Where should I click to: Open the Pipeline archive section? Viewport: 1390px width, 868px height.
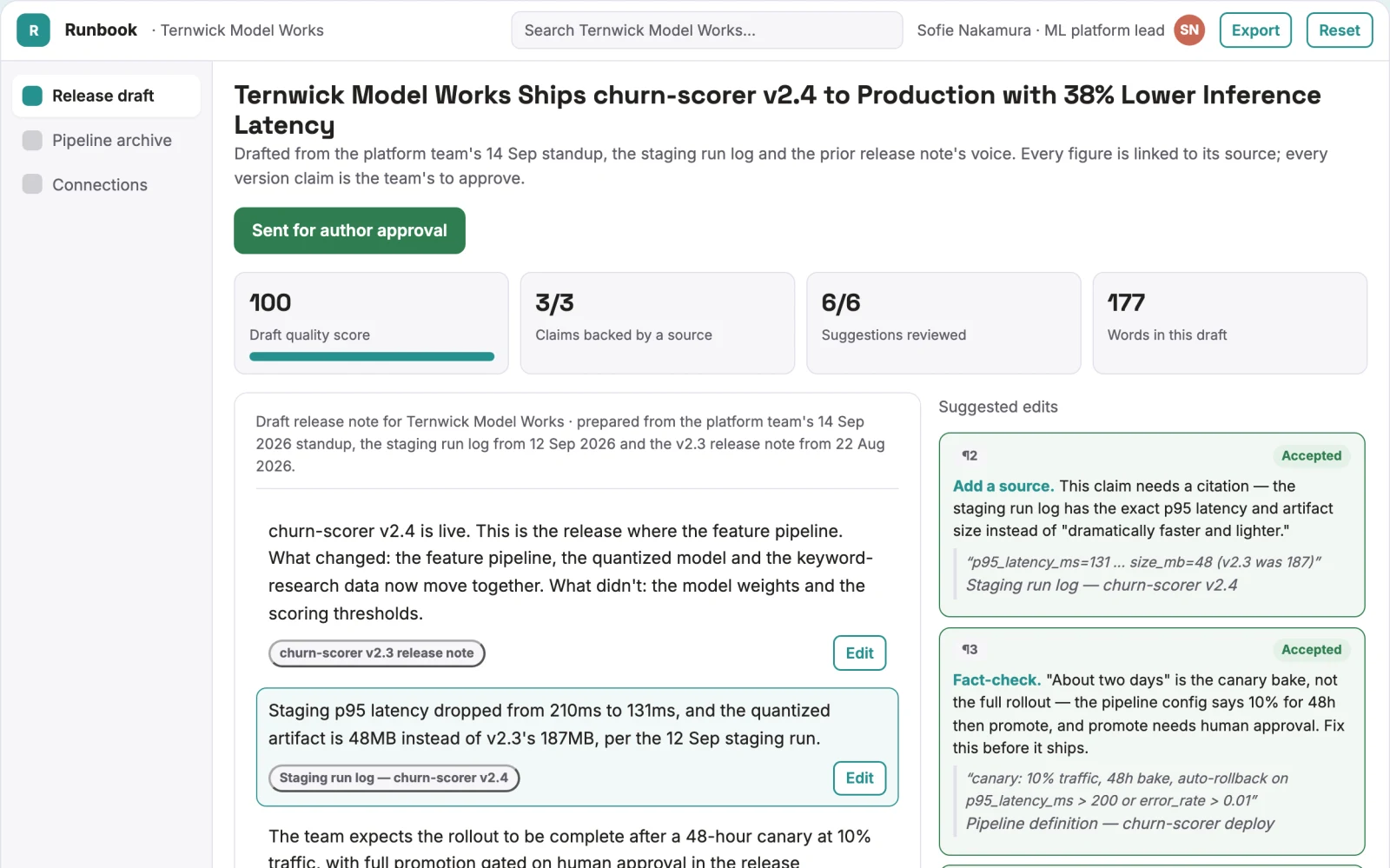[106, 141]
